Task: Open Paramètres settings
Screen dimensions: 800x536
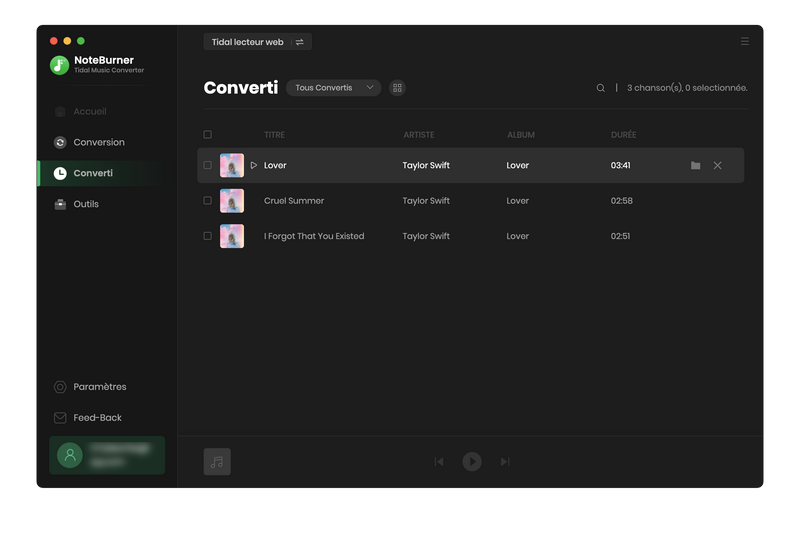Action: coord(90,387)
